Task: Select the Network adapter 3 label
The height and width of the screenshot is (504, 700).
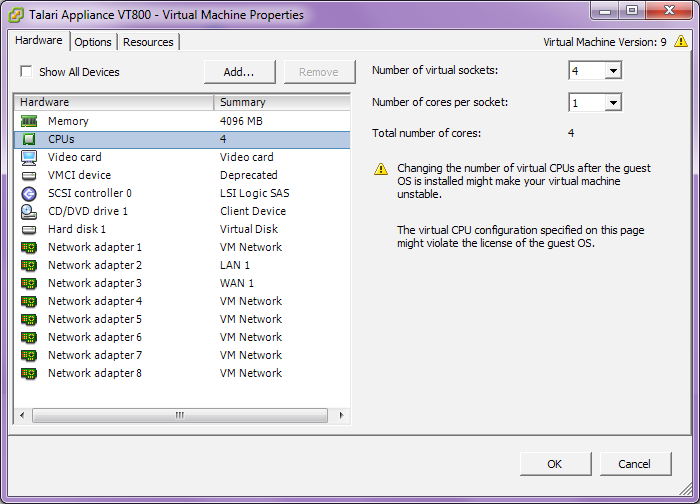Action: [95, 283]
